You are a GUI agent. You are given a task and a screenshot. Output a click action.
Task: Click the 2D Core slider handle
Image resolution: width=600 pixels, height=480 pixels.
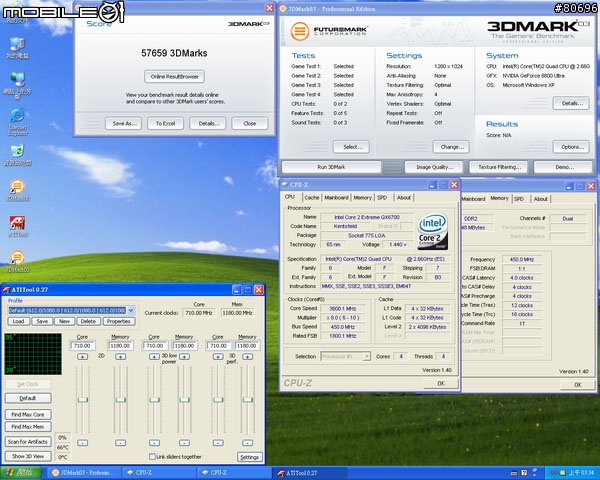point(82,400)
